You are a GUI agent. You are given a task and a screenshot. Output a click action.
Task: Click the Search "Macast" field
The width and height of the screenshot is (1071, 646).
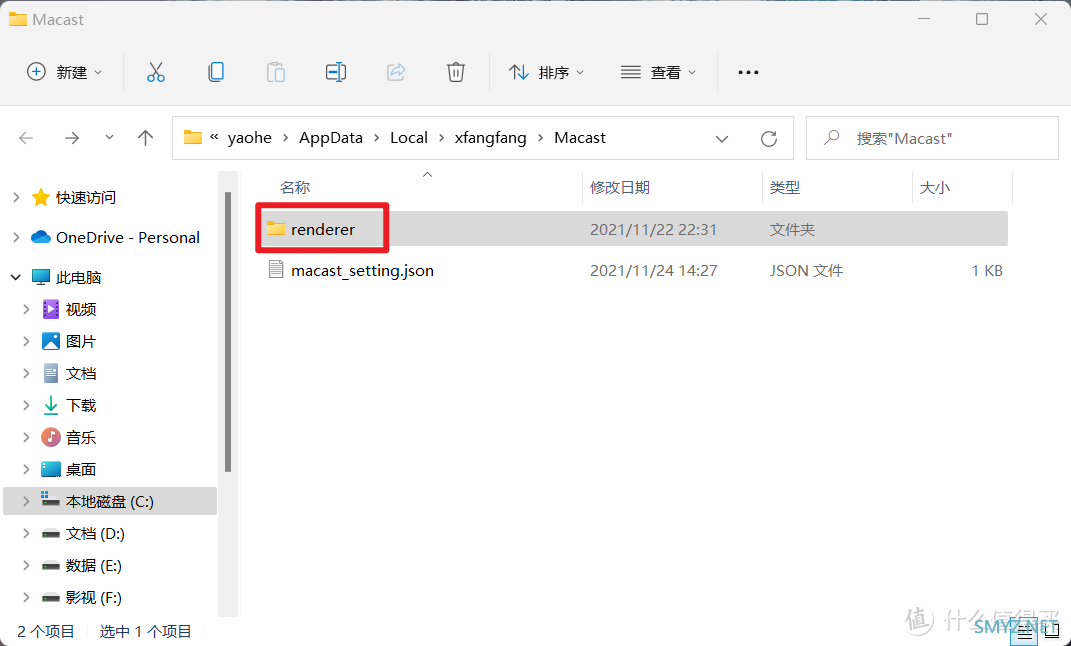[x=932, y=139]
